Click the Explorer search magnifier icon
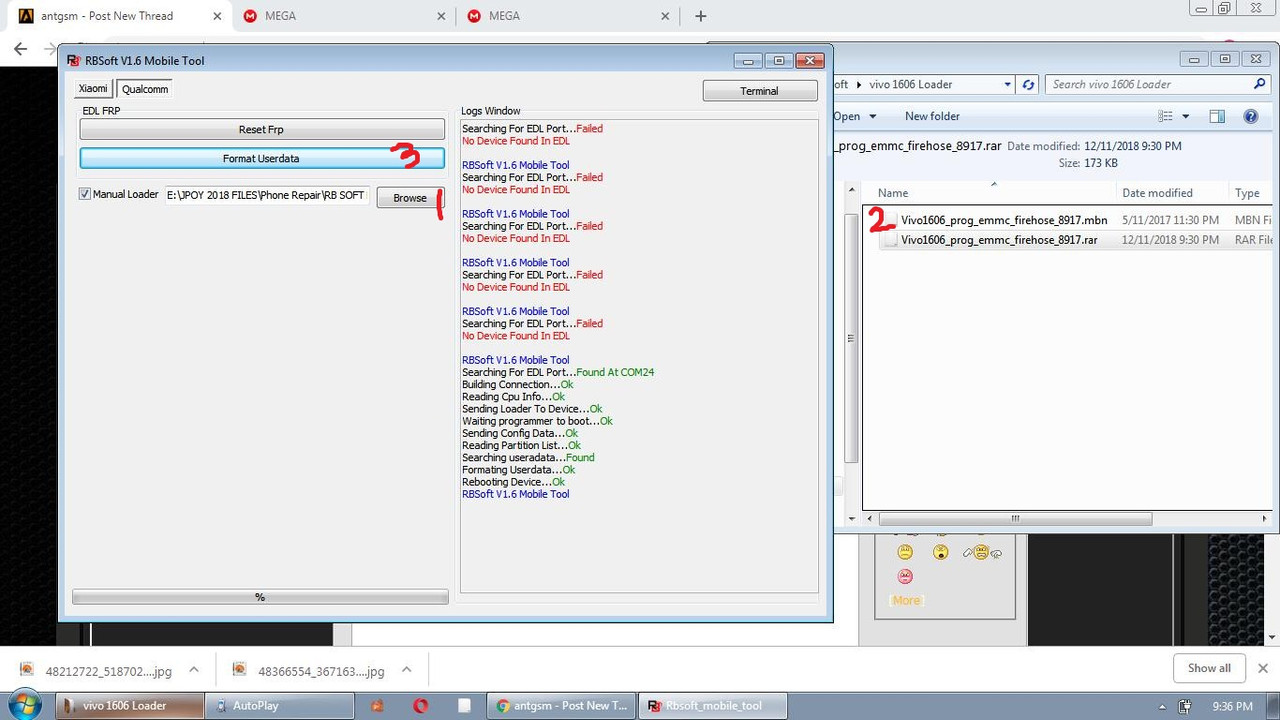This screenshot has width=1280, height=720. click(1260, 84)
